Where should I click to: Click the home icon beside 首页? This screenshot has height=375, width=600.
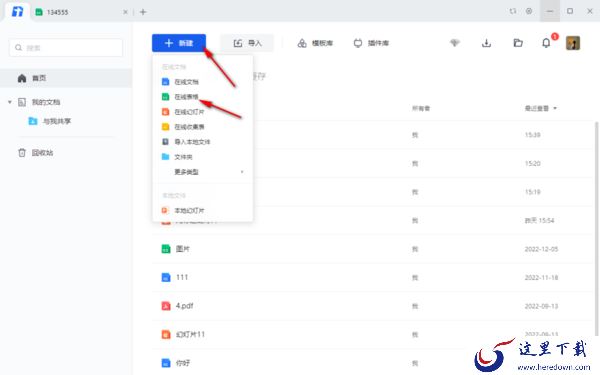tap(22, 78)
